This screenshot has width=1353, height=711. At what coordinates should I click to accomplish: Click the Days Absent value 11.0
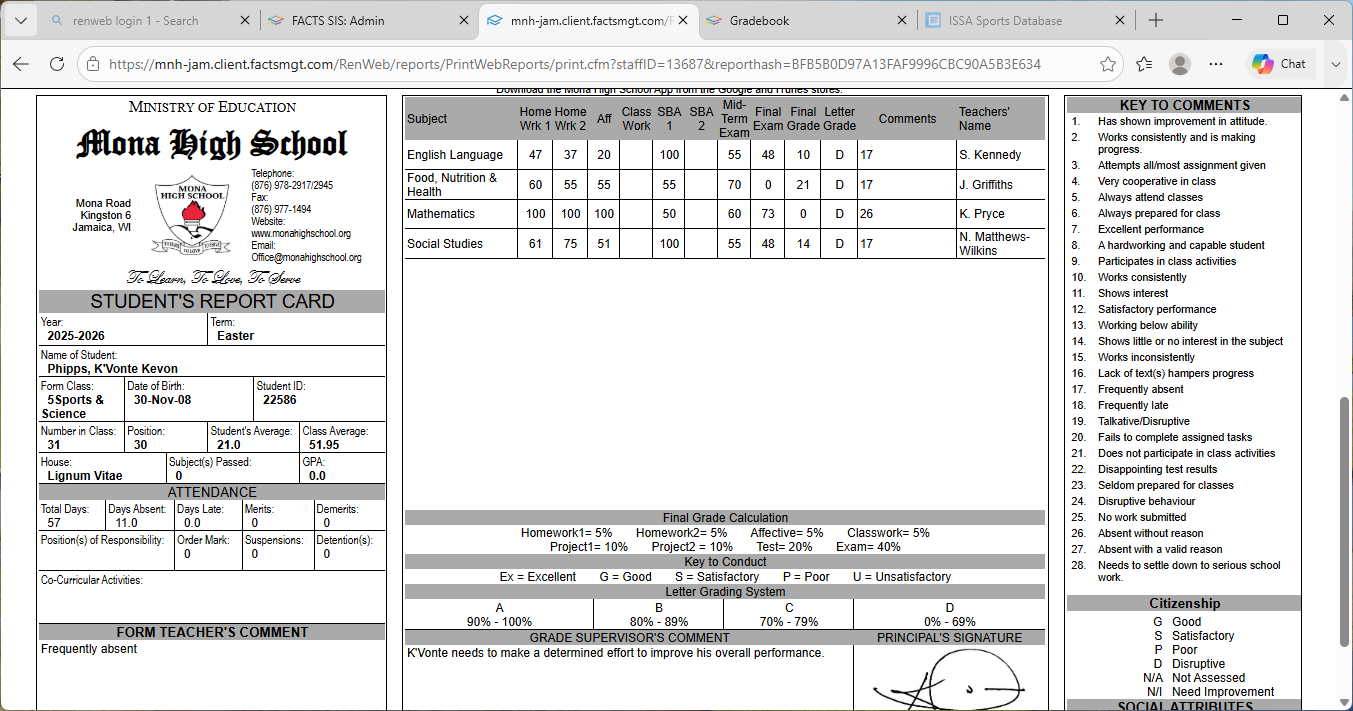coord(127,523)
